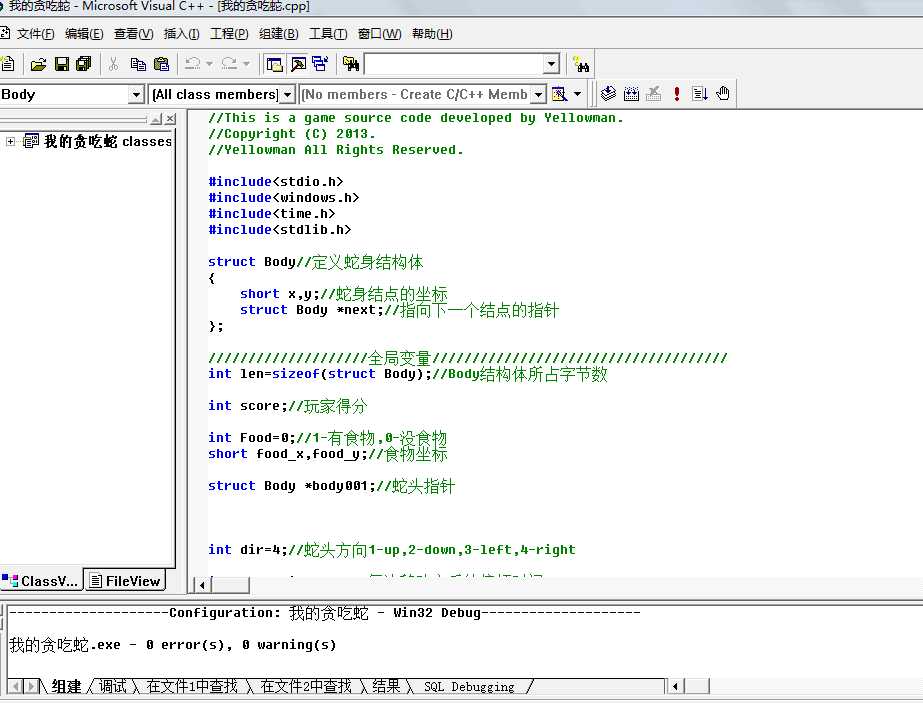
Task: Click the Paste clipboard icon
Action: coord(161,64)
